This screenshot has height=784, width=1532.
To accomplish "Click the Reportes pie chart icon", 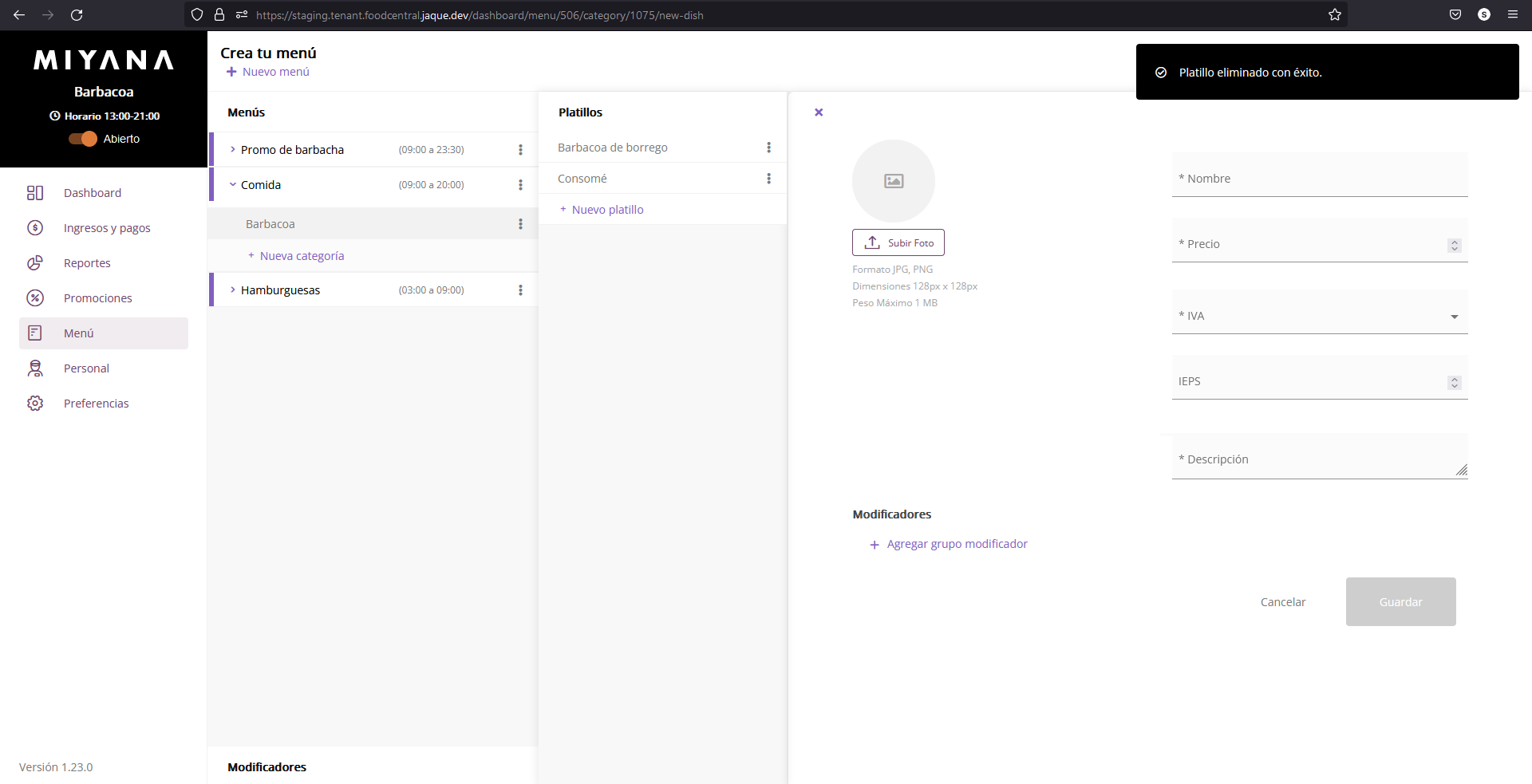I will tap(35, 263).
